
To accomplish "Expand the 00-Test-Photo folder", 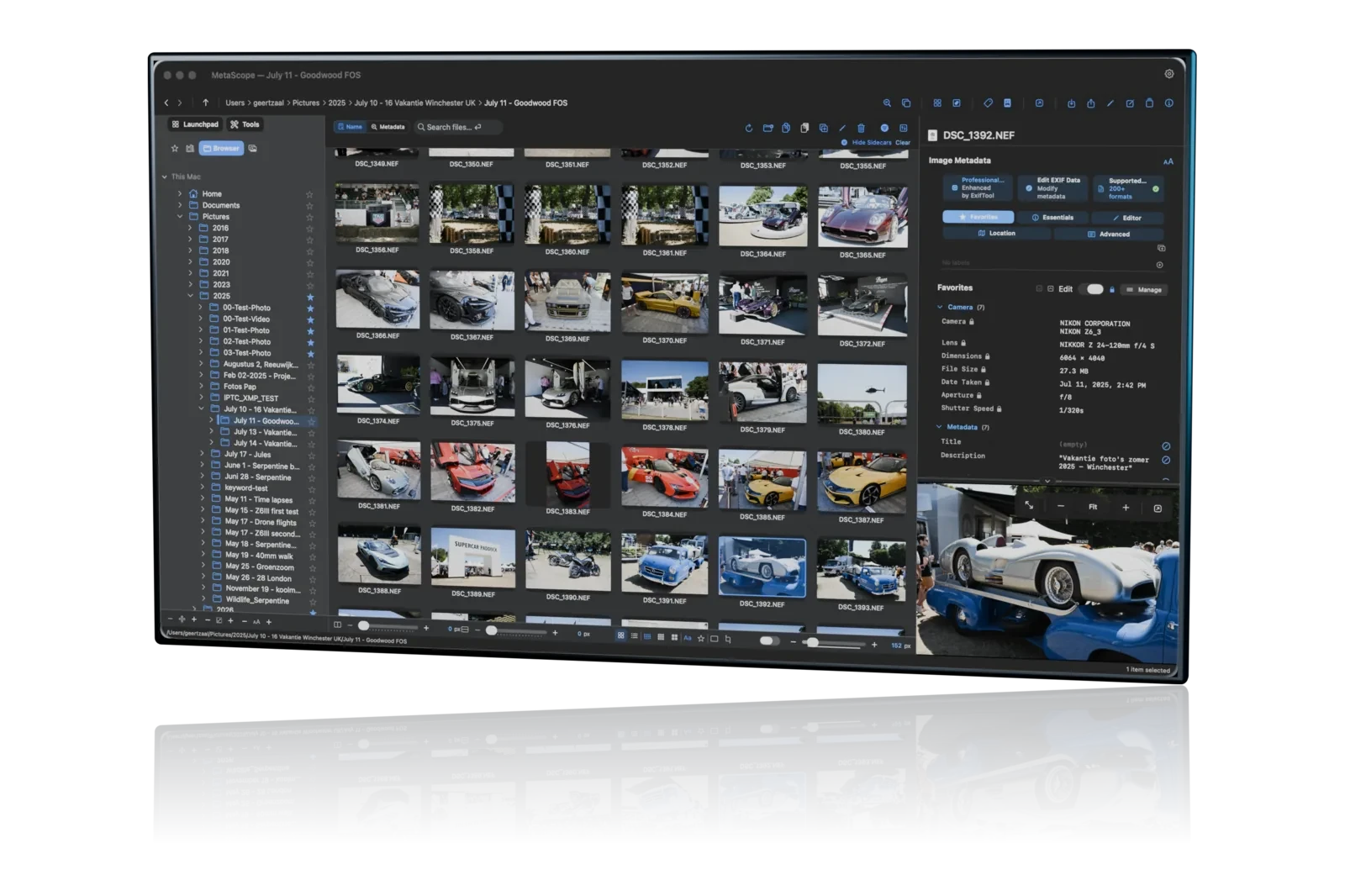I will (200, 307).
